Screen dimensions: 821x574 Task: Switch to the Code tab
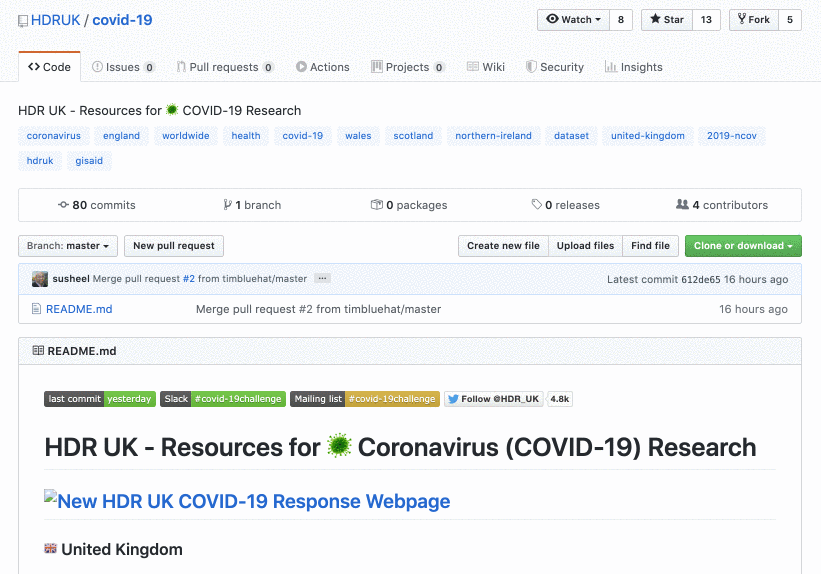pyautogui.click(x=49, y=67)
